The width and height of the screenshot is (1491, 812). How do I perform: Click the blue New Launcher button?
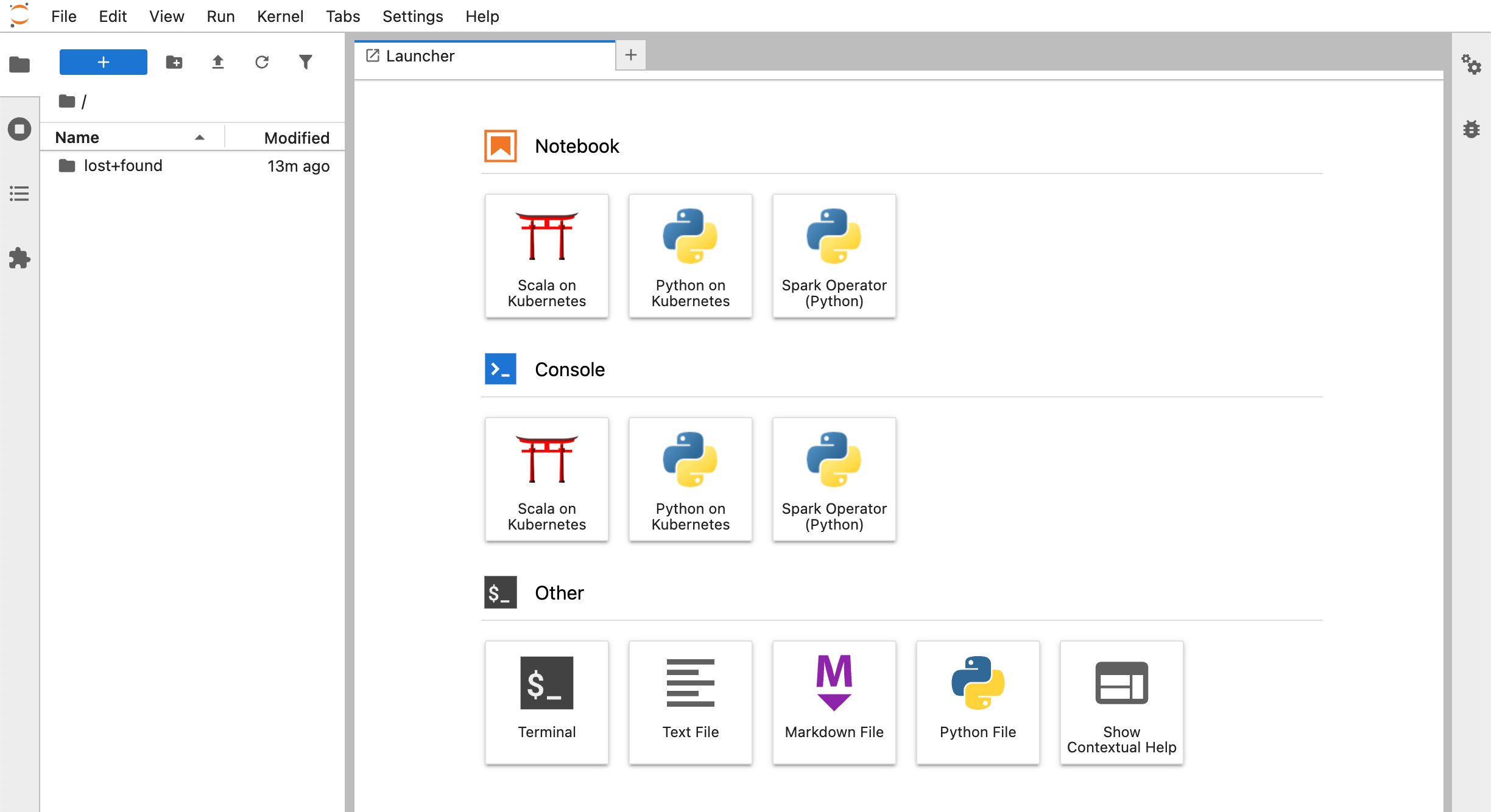104,62
